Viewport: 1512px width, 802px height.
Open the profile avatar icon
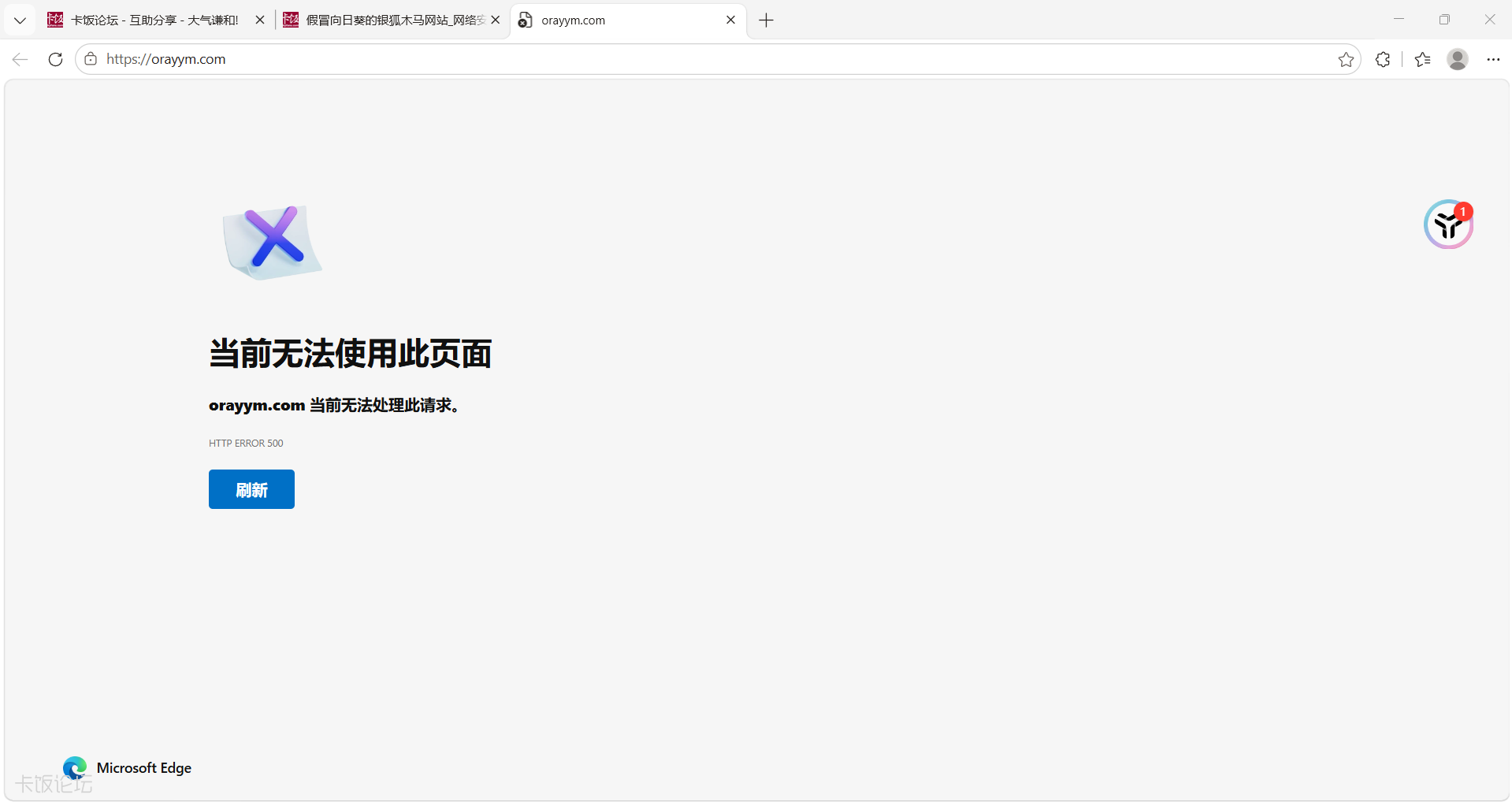1458,59
